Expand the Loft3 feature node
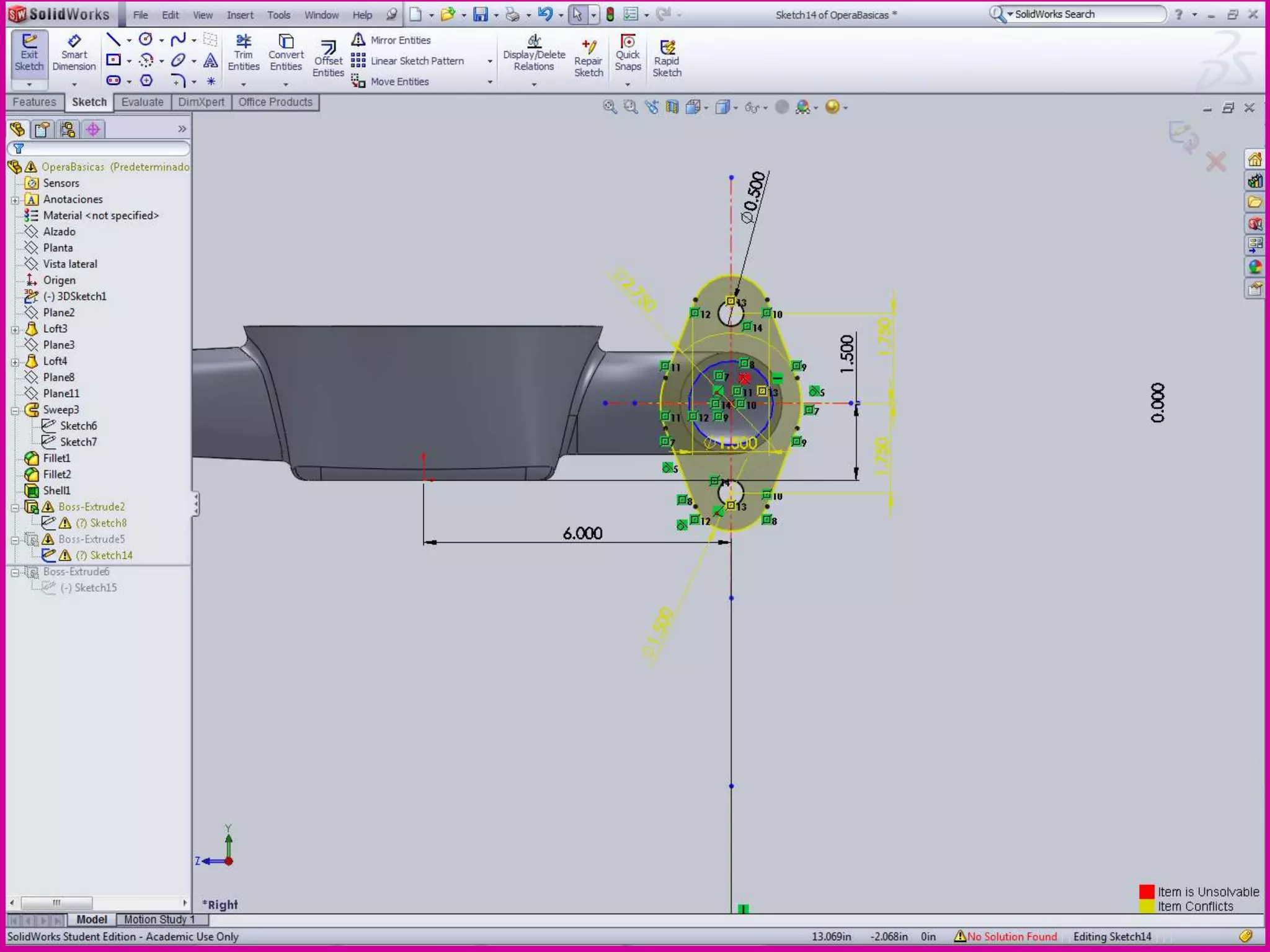1270x952 pixels. tap(16, 329)
